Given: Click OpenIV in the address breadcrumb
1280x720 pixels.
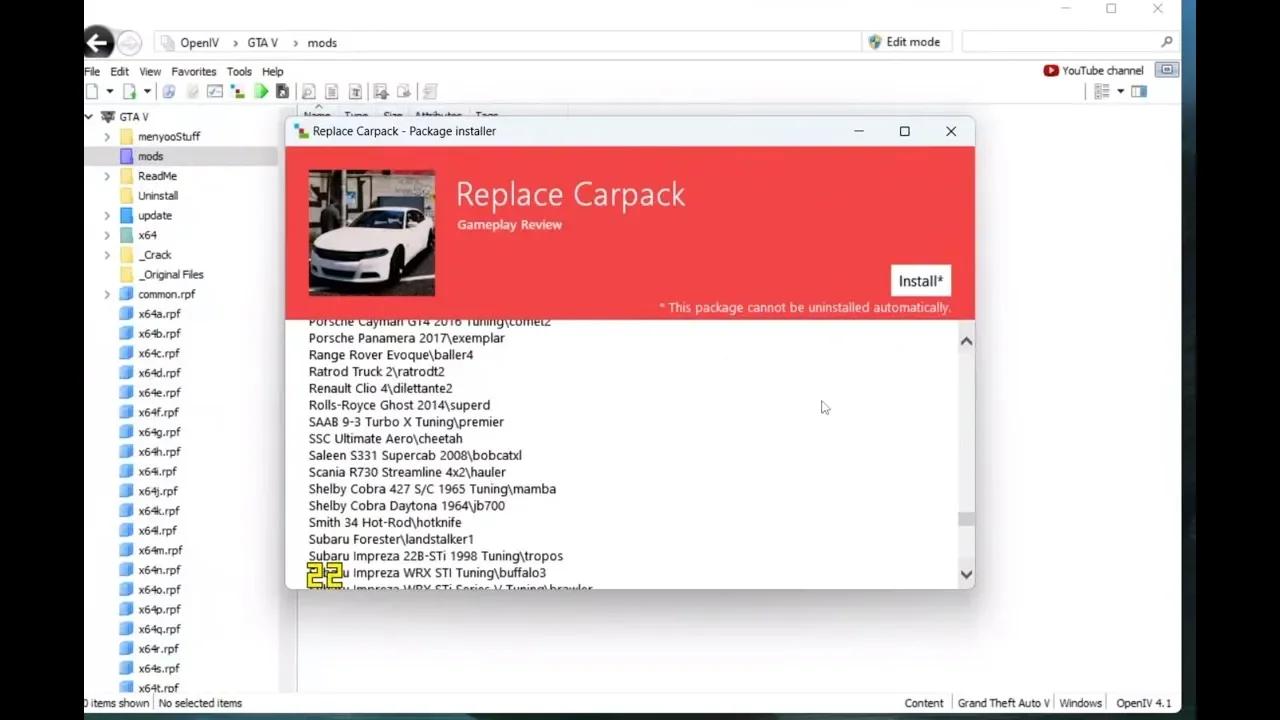Looking at the screenshot, I should (x=199, y=43).
